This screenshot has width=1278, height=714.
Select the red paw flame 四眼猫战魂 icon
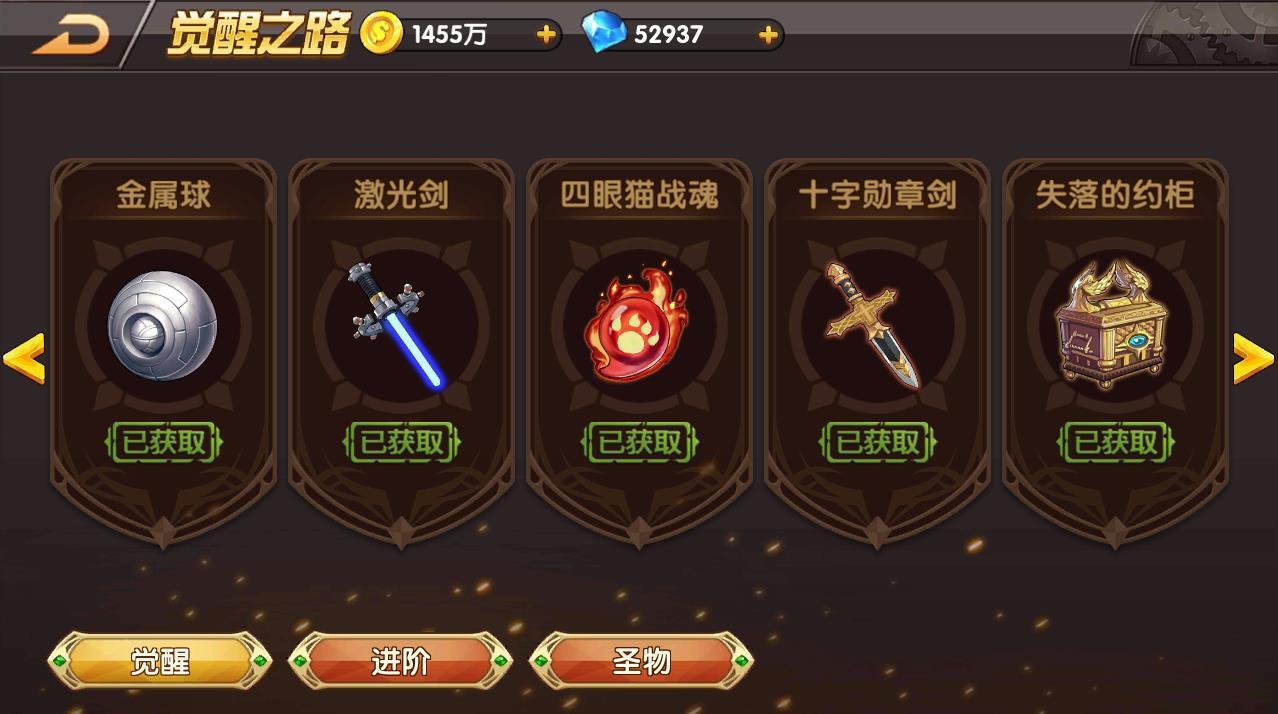pos(638,323)
